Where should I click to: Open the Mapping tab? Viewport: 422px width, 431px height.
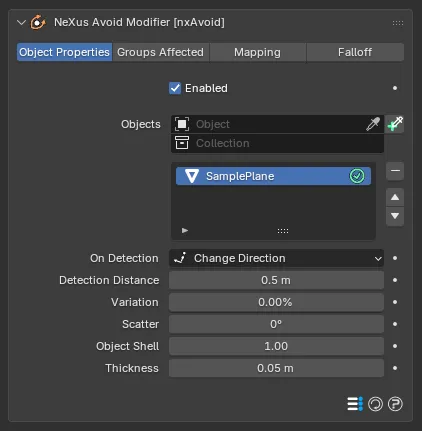pos(257,52)
